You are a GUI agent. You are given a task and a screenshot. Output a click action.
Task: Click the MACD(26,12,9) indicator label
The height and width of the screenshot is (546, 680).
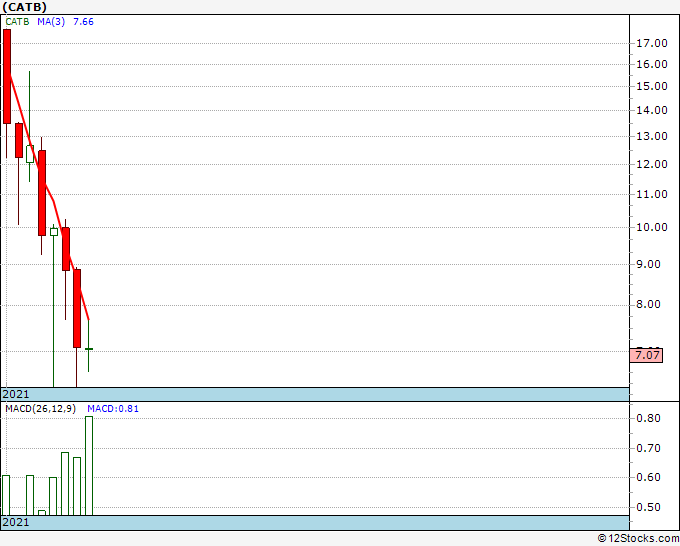pos(40,409)
